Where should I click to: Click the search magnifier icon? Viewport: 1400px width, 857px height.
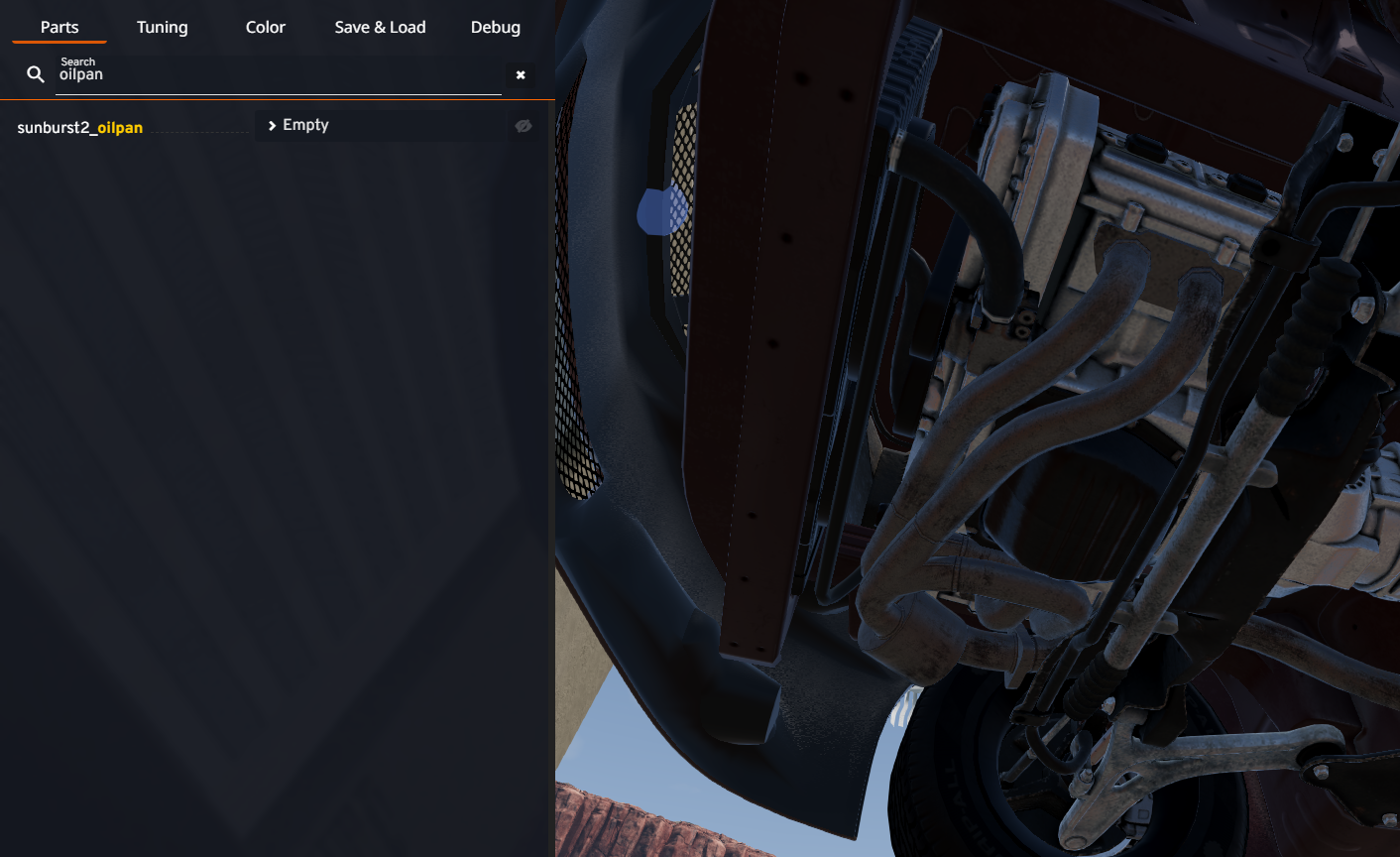tap(36, 74)
